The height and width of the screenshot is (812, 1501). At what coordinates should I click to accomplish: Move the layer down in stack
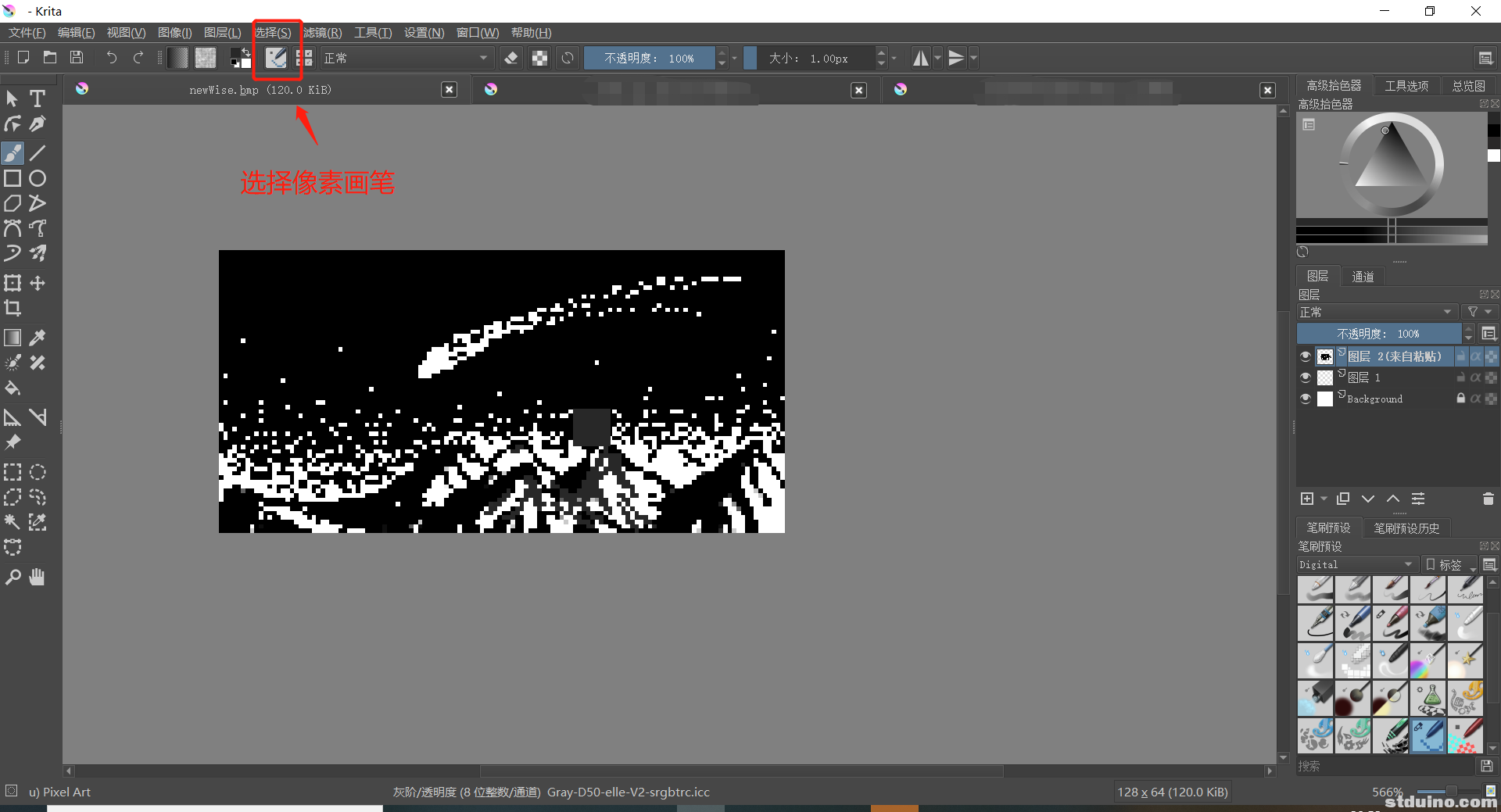click(x=1368, y=499)
